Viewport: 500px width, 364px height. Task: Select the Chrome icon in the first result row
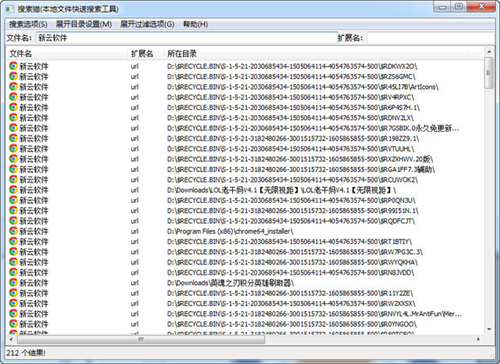[x=13, y=66]
